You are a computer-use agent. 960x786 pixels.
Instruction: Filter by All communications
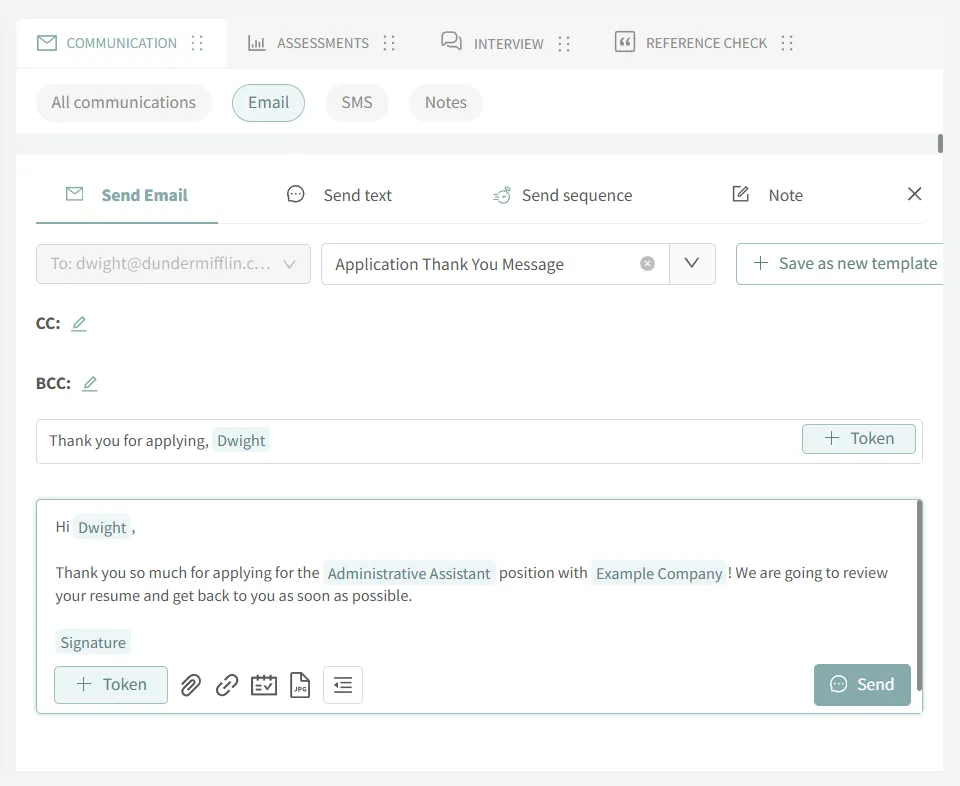tap(124, 102)
